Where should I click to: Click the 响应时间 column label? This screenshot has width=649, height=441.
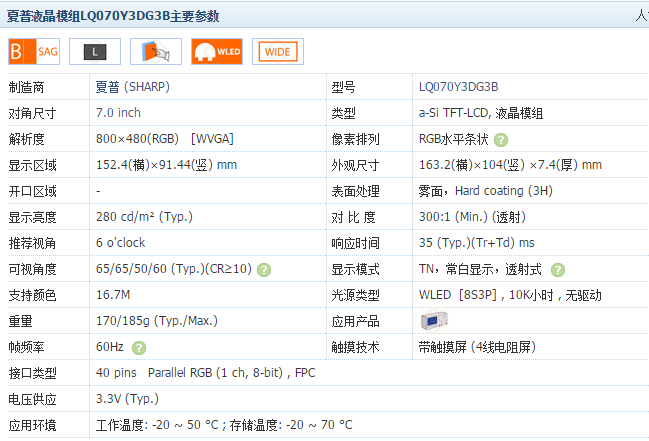tap(355, 243)
